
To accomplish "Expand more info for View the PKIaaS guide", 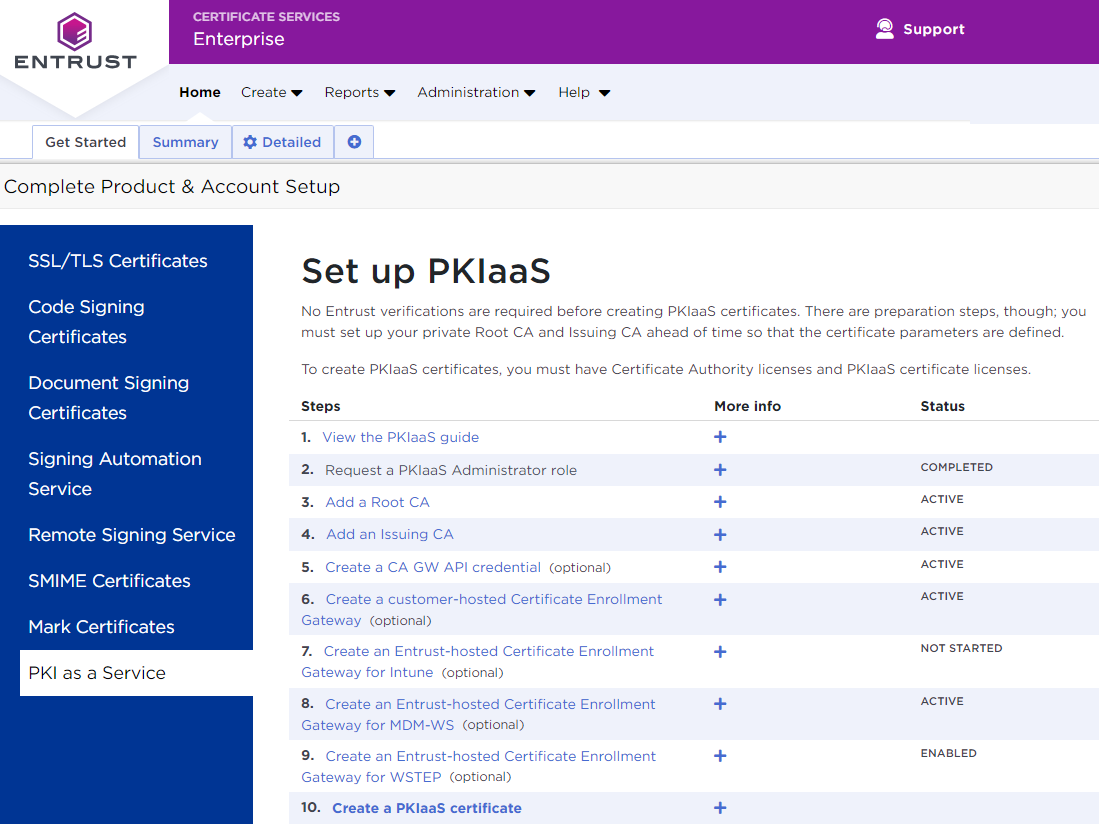I will tap(720, 437).
